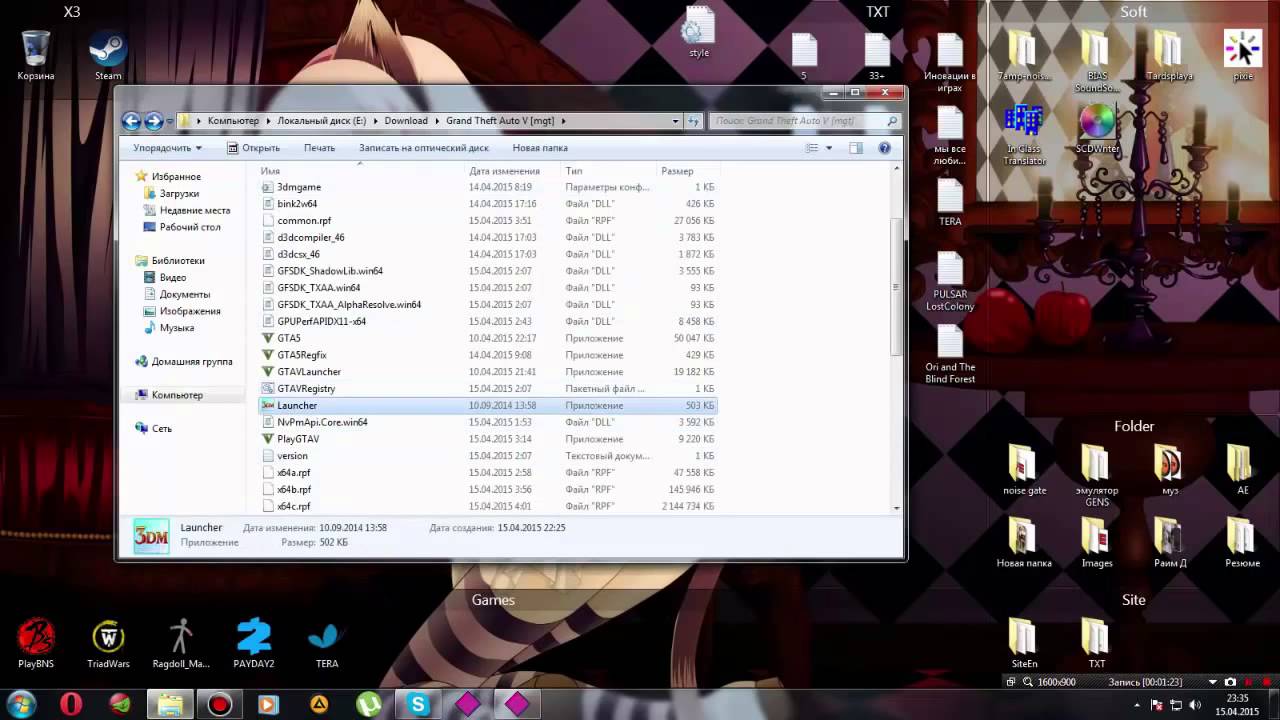Viewport: 1280px width, 720px height.
Task: Open the Упорядочить menu
Action: (x=167, y=148)
